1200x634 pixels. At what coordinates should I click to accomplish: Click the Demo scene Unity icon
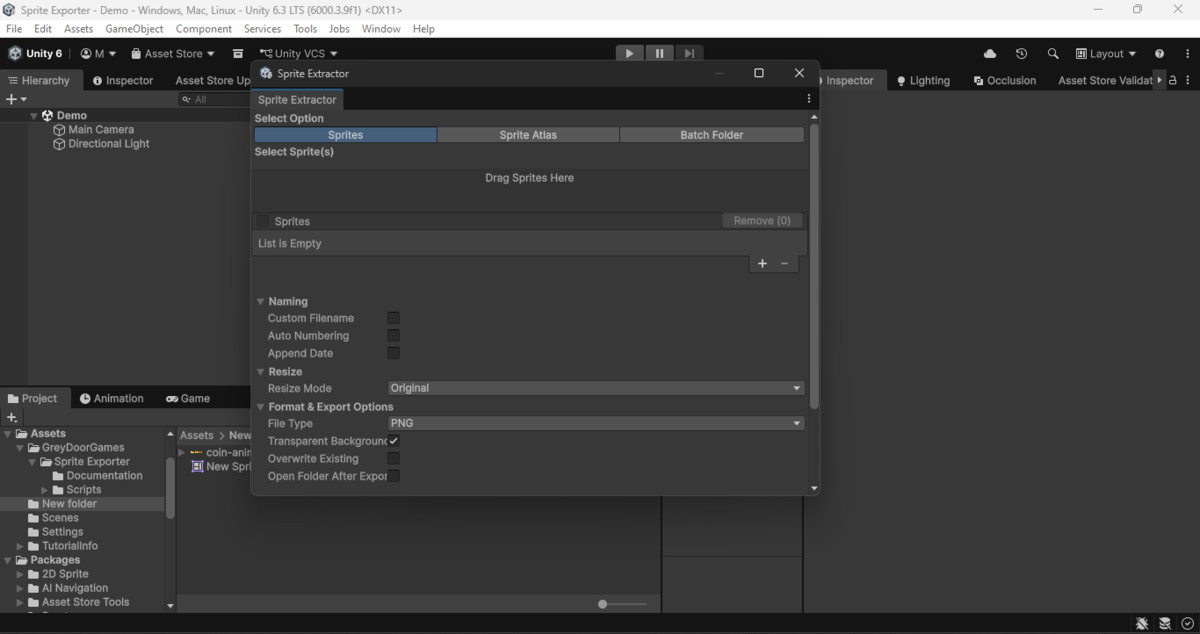tap(47, 116)
